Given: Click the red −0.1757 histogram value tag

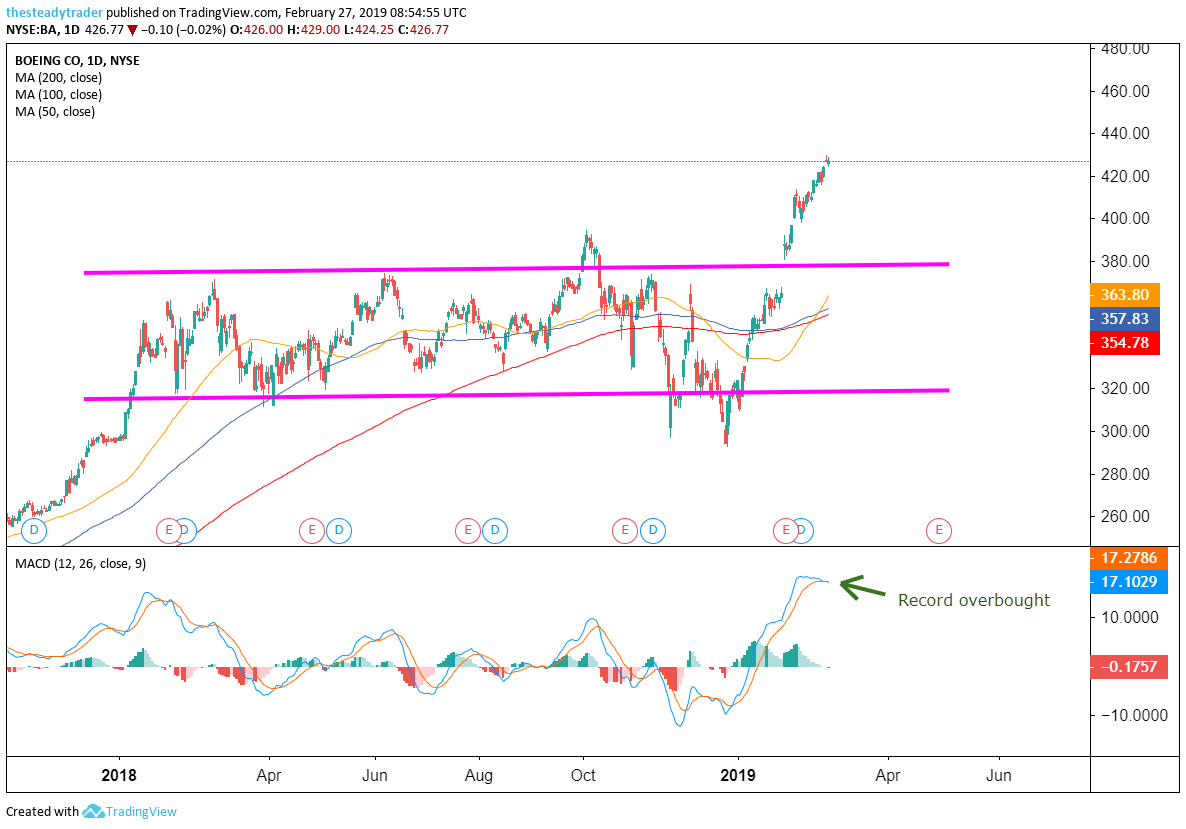Looking at the screenshot, I should (x=1129, y=666).
